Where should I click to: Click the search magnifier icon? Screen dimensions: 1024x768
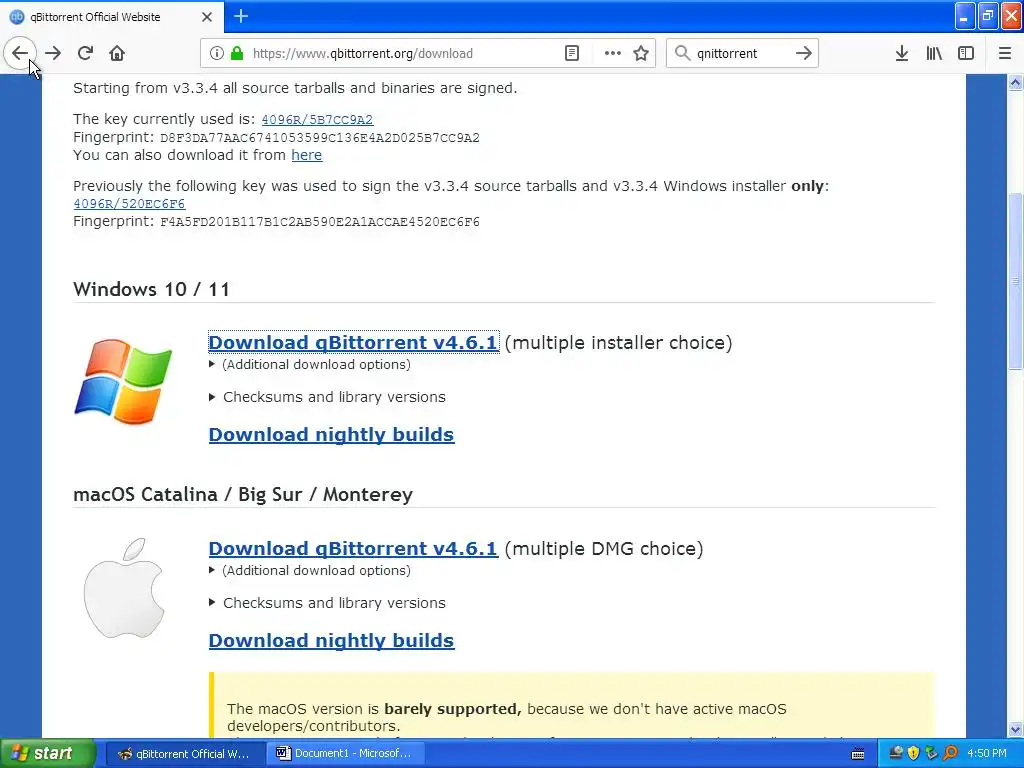pyautogui.click(x=682, y=54)
